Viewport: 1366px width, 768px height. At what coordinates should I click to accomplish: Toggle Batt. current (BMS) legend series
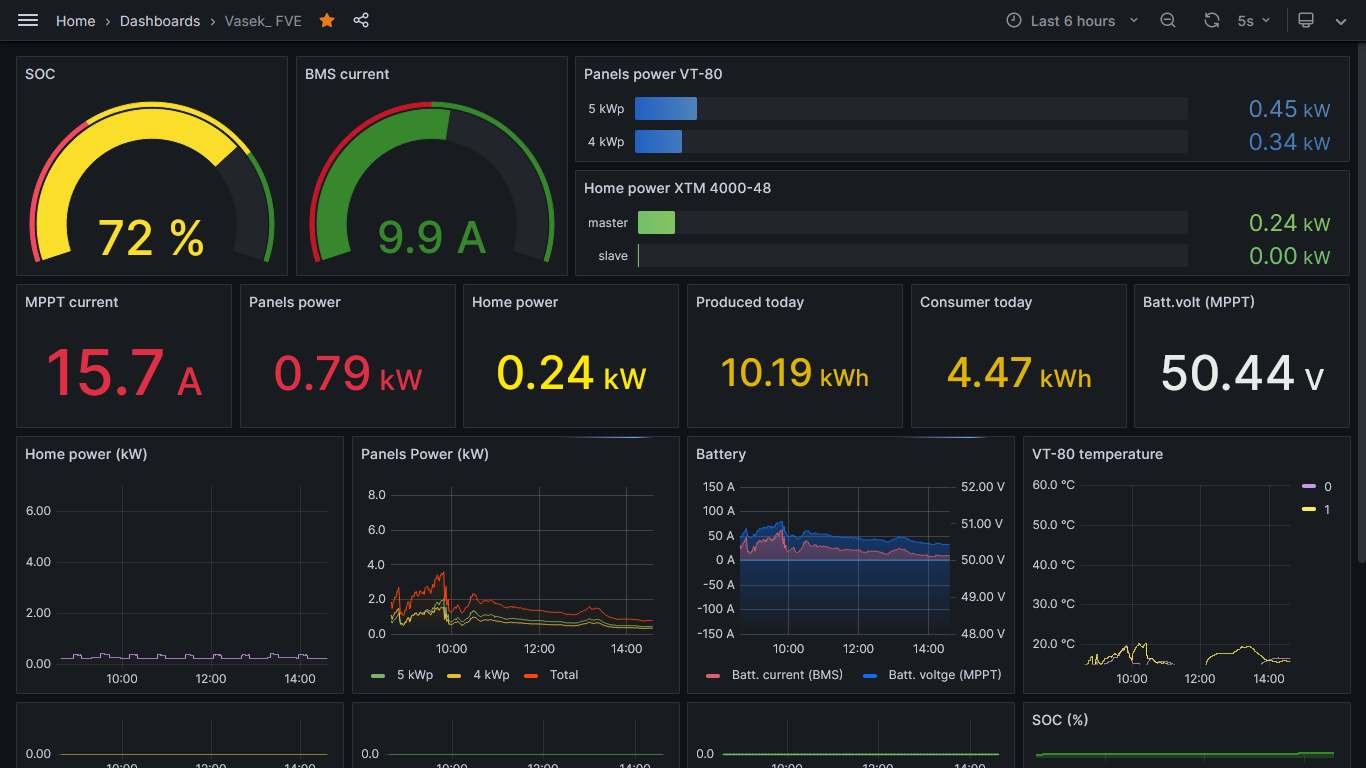[x=786, y=675]
